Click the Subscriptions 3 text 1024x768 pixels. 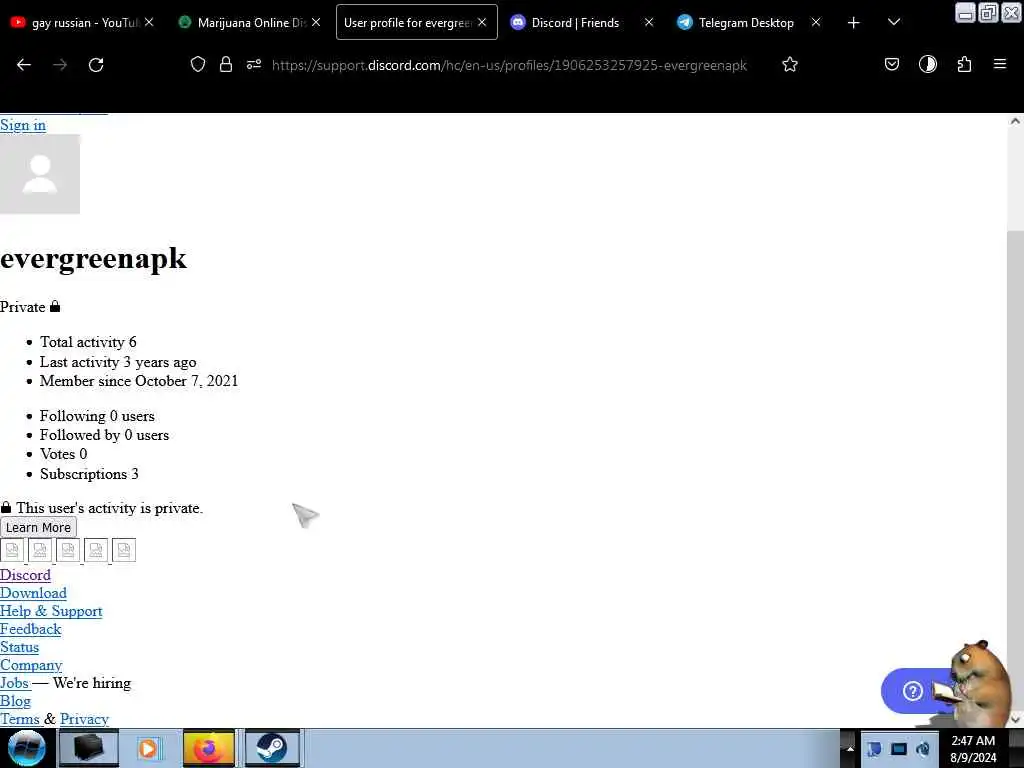pyautogui.click(x=89, y=474)
